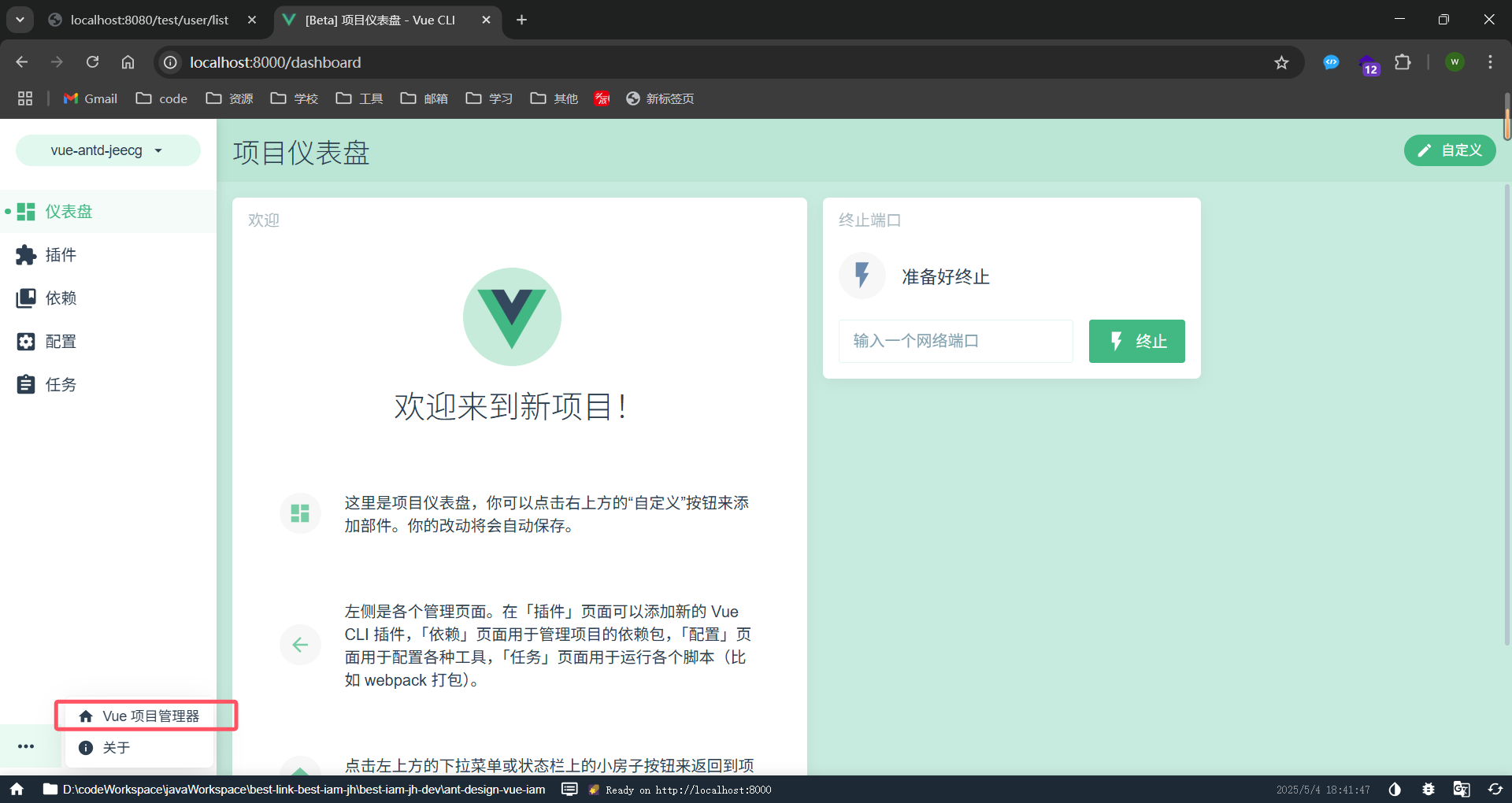Open the Chrome three-dot menu
The image size is (1512, 803).
(x=1490, y=62)
